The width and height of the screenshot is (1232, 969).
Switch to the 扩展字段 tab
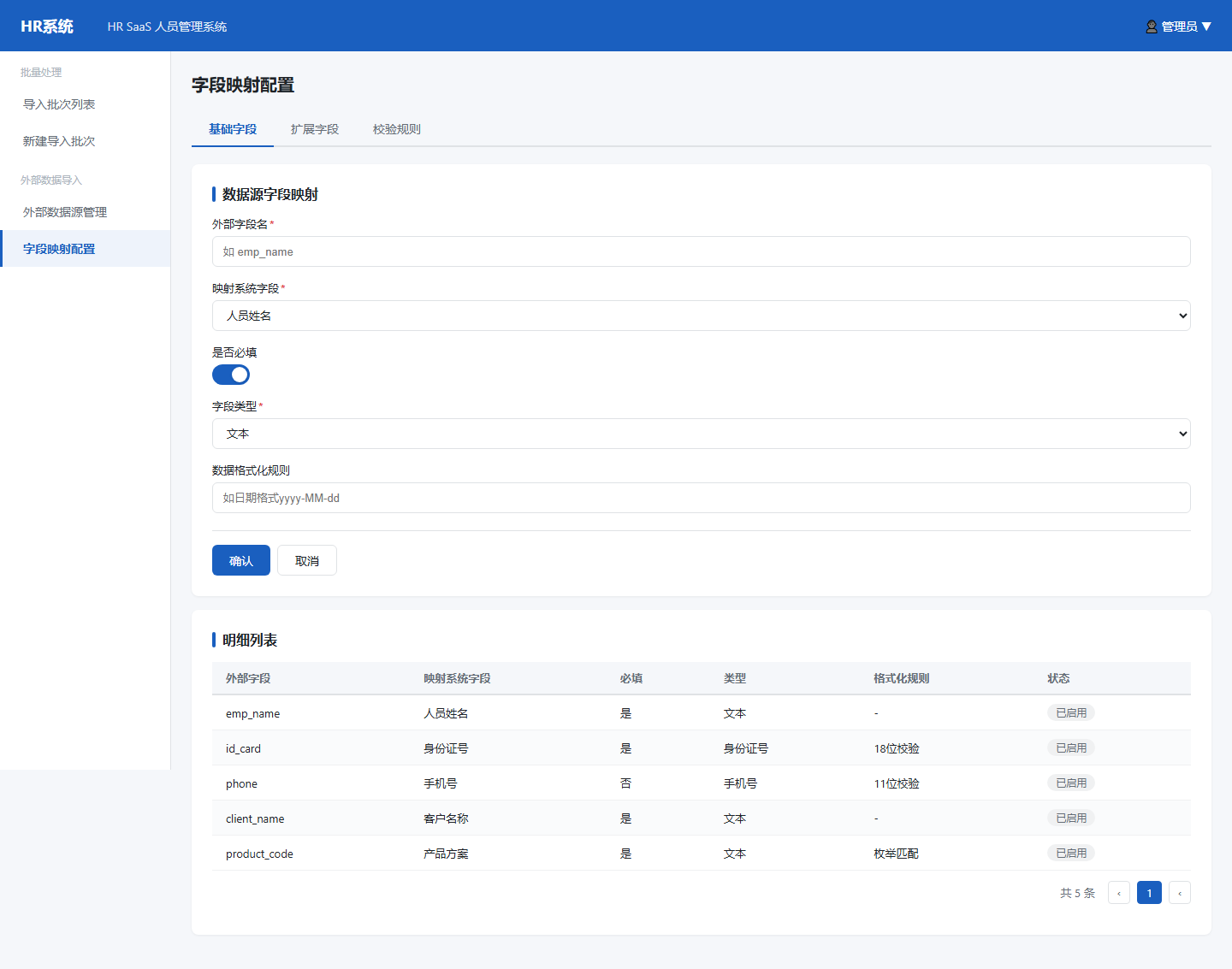click(315, 129)
